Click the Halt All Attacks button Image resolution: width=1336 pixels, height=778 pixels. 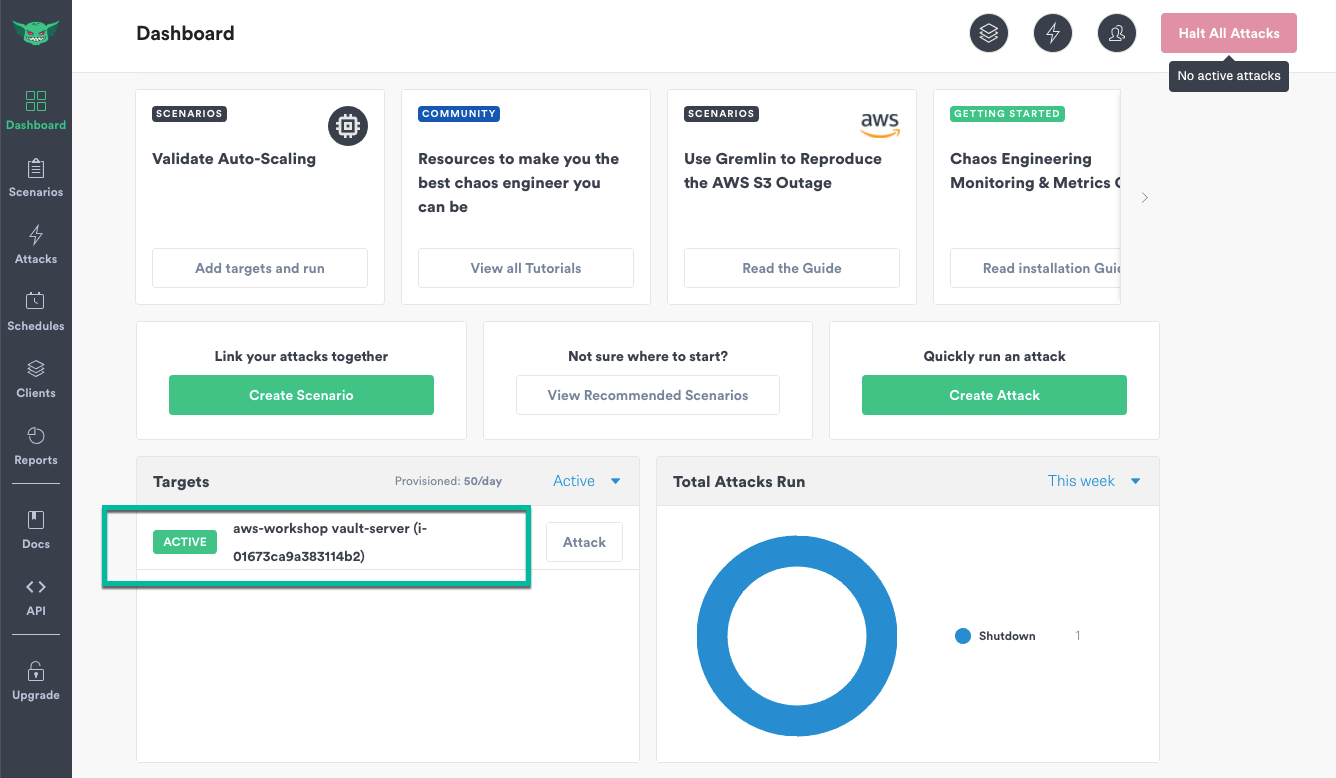(1229, 33)
